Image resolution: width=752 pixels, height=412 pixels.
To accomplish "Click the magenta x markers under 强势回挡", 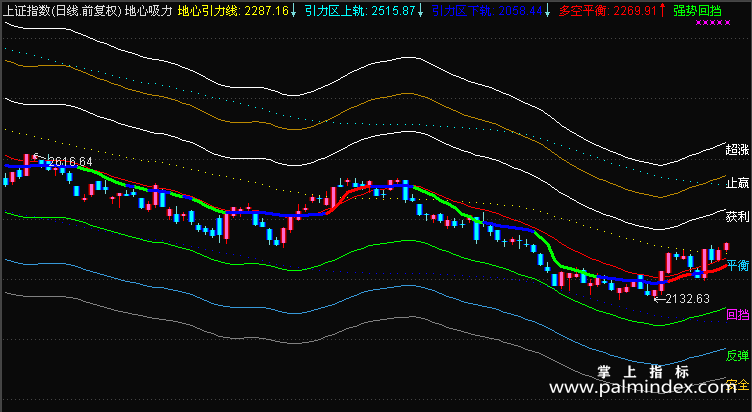I will click(713, 23).
